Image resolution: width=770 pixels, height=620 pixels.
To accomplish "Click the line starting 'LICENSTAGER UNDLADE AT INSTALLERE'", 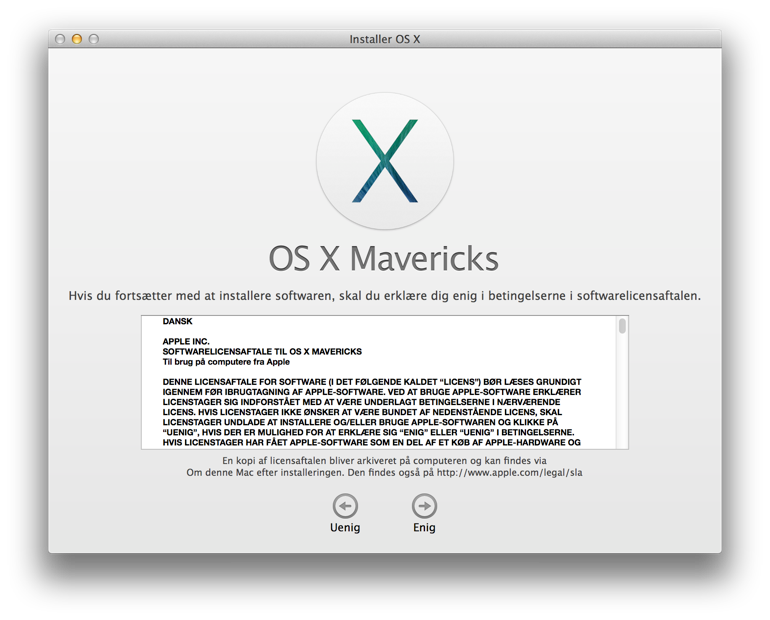I will [x=360, y=422].
